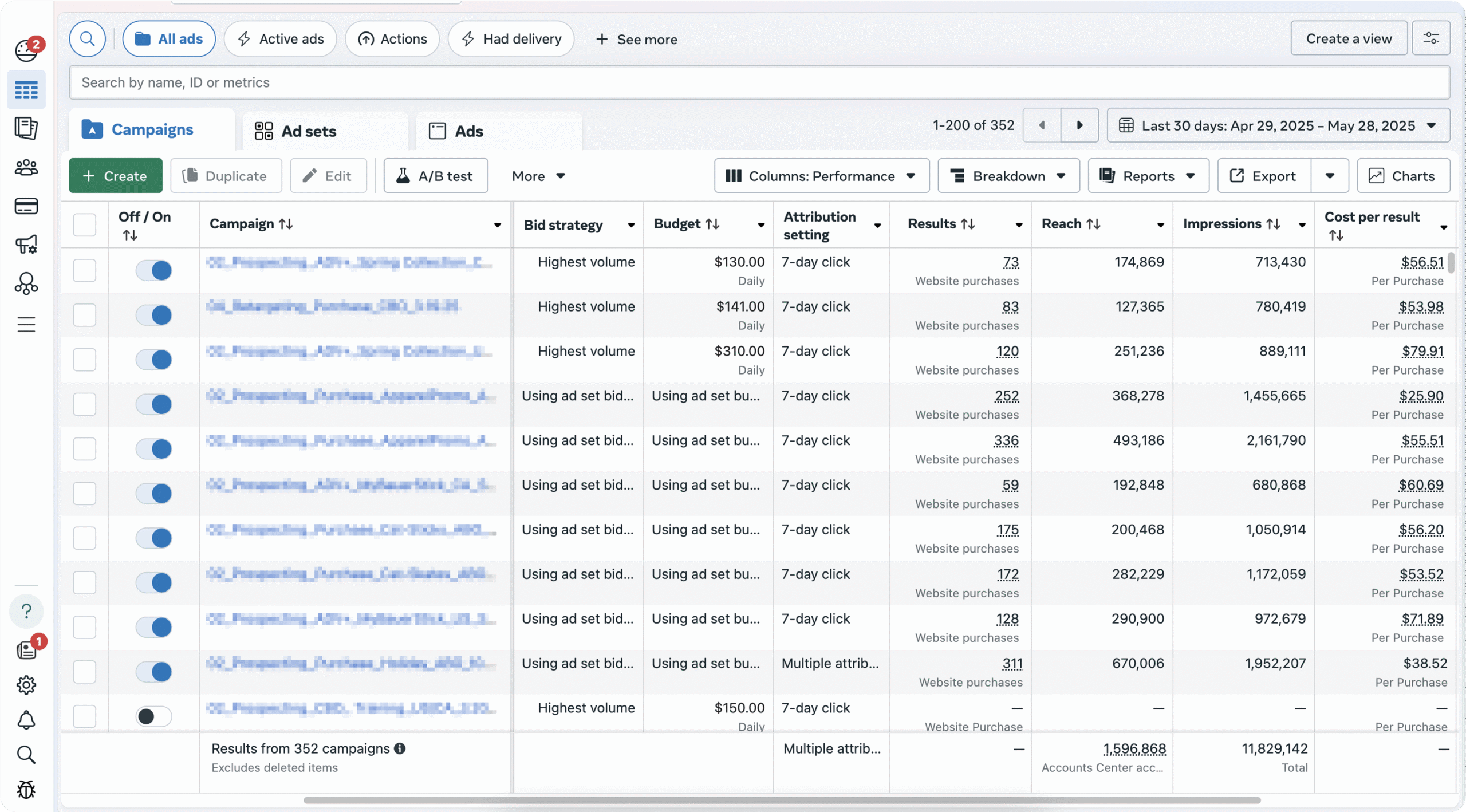Click the Export button
This screenshot has width=1466, height=812.
click(x=1264, y=176)
